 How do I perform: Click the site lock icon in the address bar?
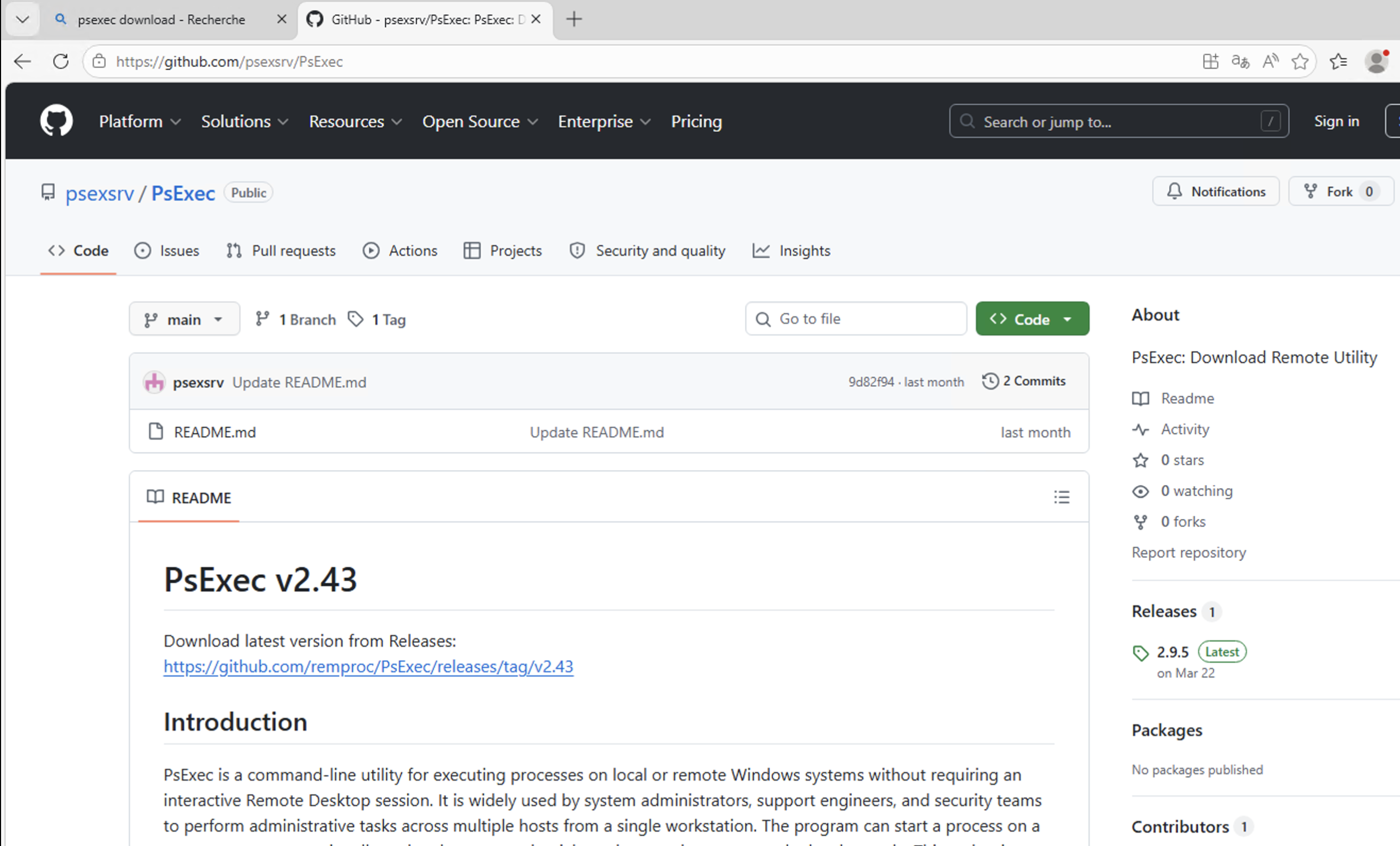tap(100, 61)
